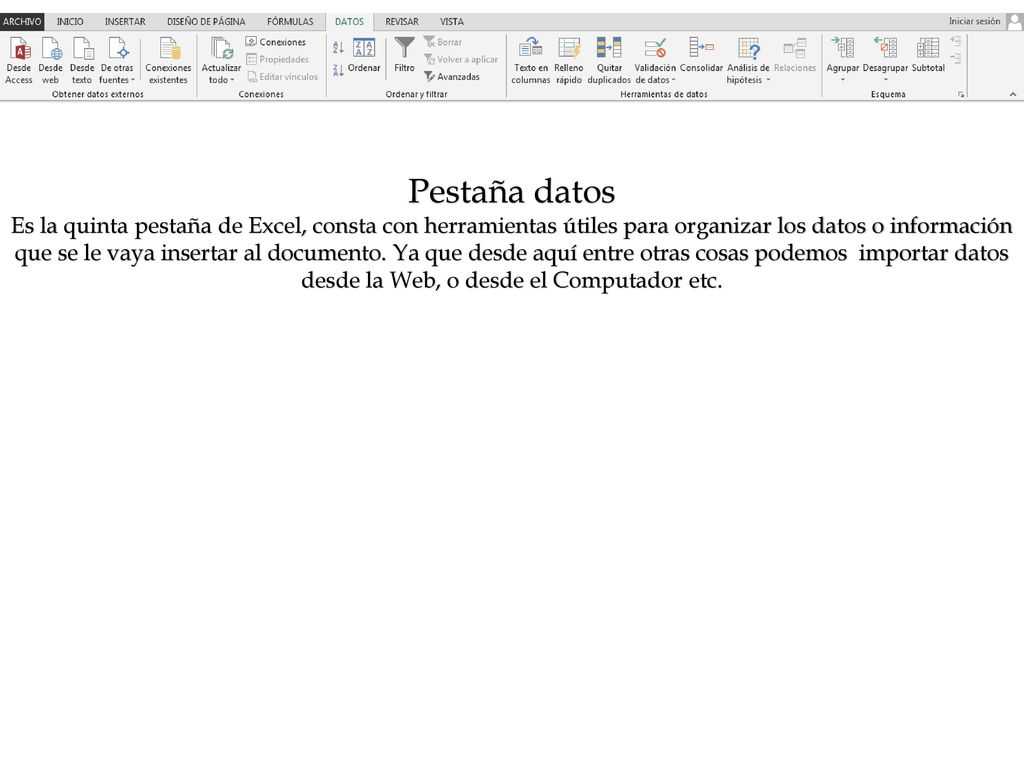Toggle the Filtro funnel
Screen dimensions: 1024x768
click(404, 55)
